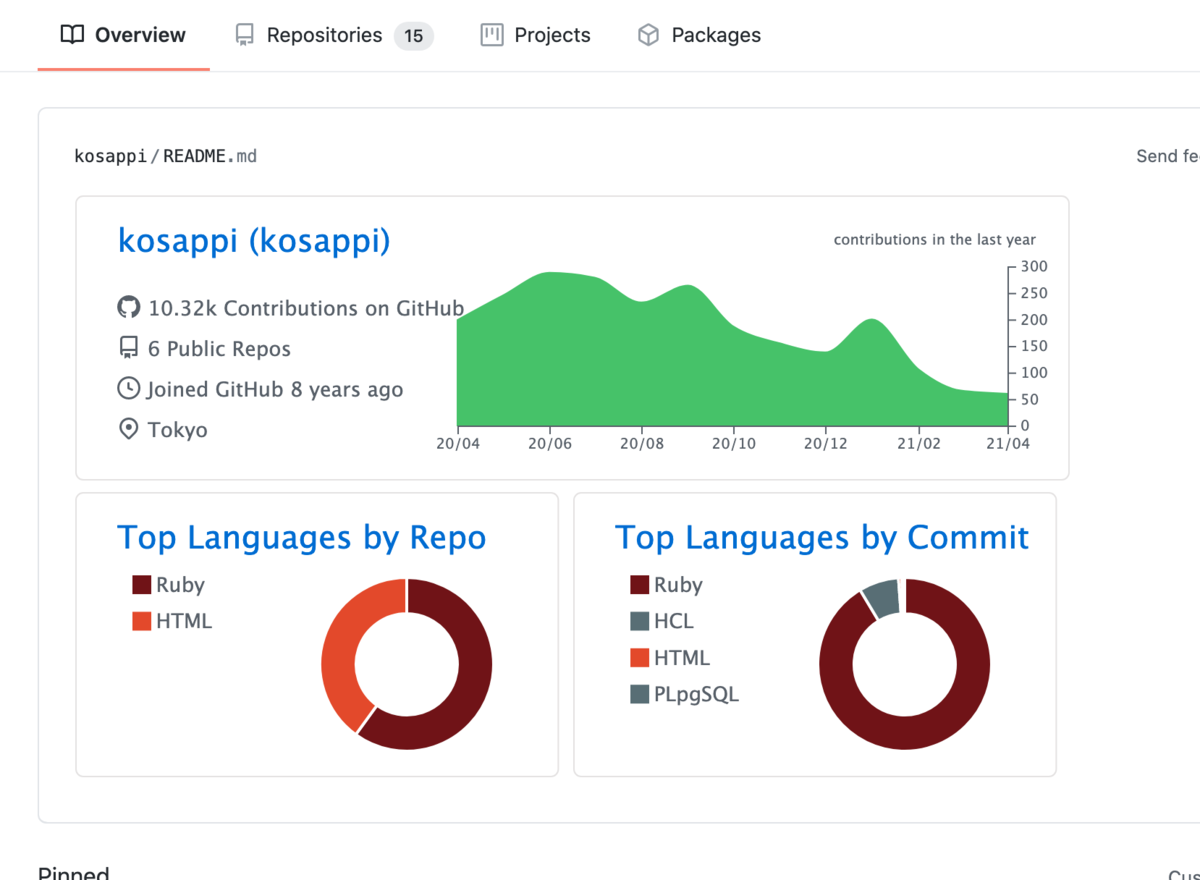Click the clock icon beside Joined GitHub
Viewport: 1200px width, 880px height.
[x=128, y=388]
